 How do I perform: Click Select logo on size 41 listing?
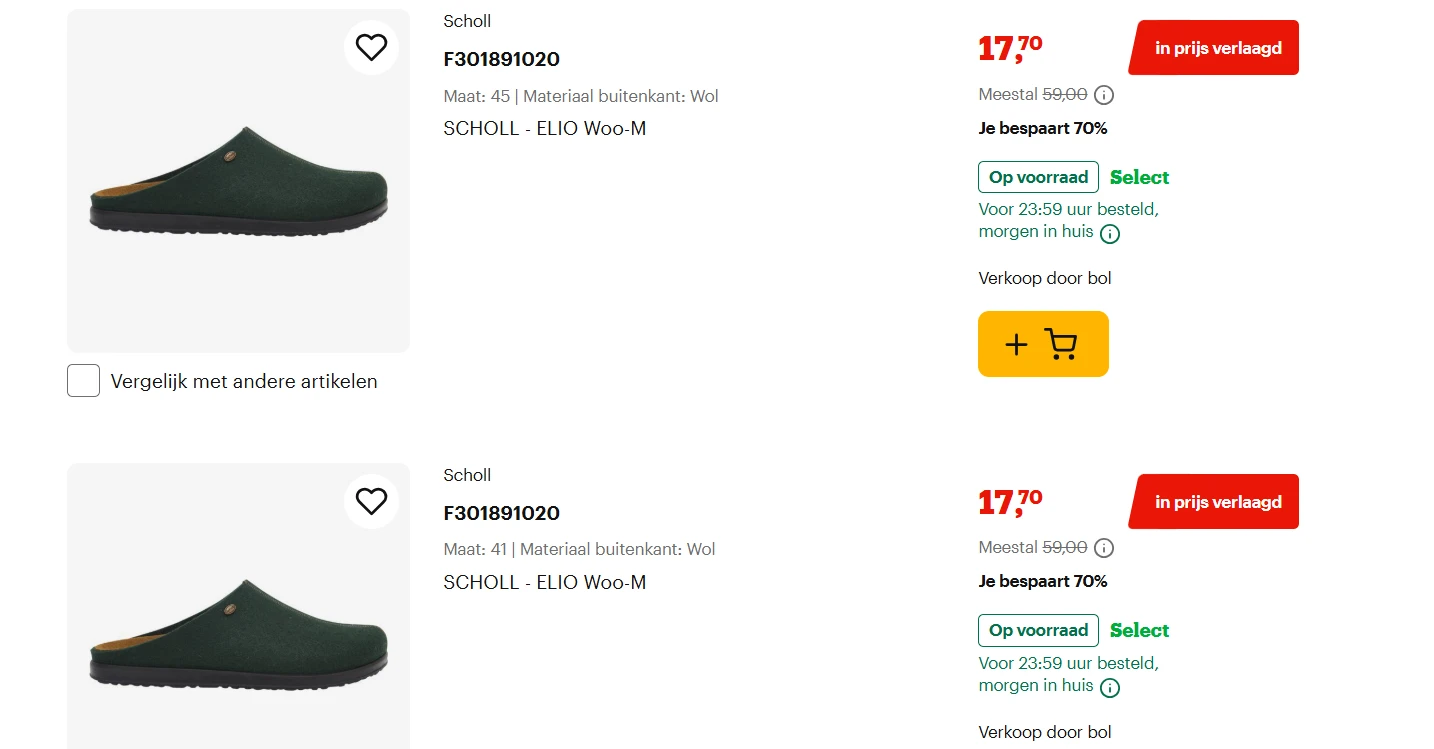pyautogui.click(x=1139, y=630)
